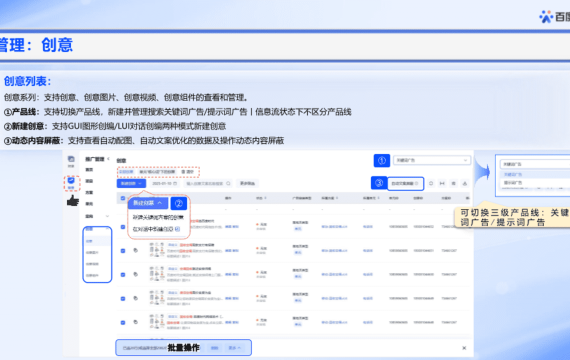570x360 pixels.
Task: Click the calendar icon in date field
Action: click(175, 183)
